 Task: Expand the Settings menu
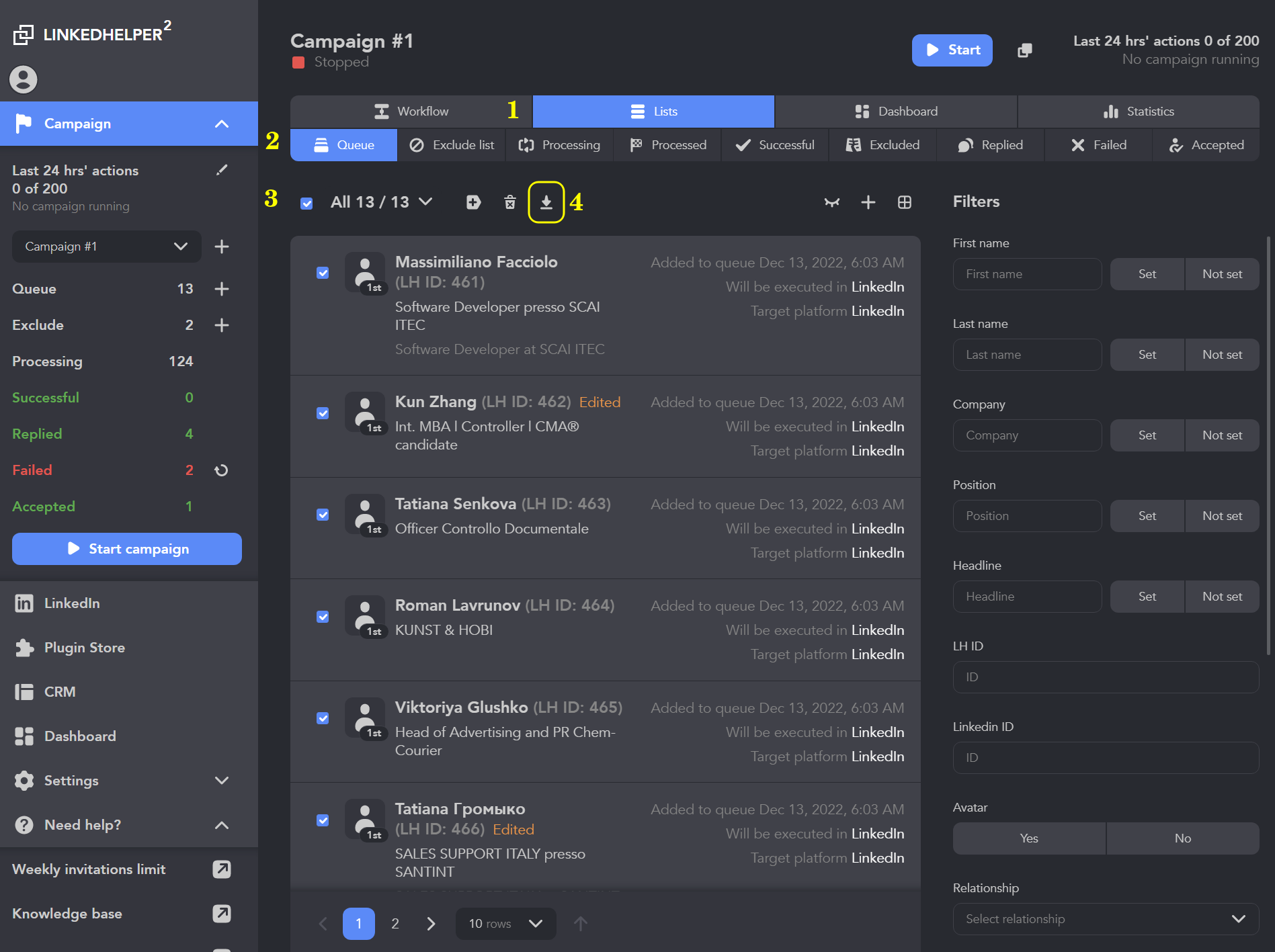point(222,781)
